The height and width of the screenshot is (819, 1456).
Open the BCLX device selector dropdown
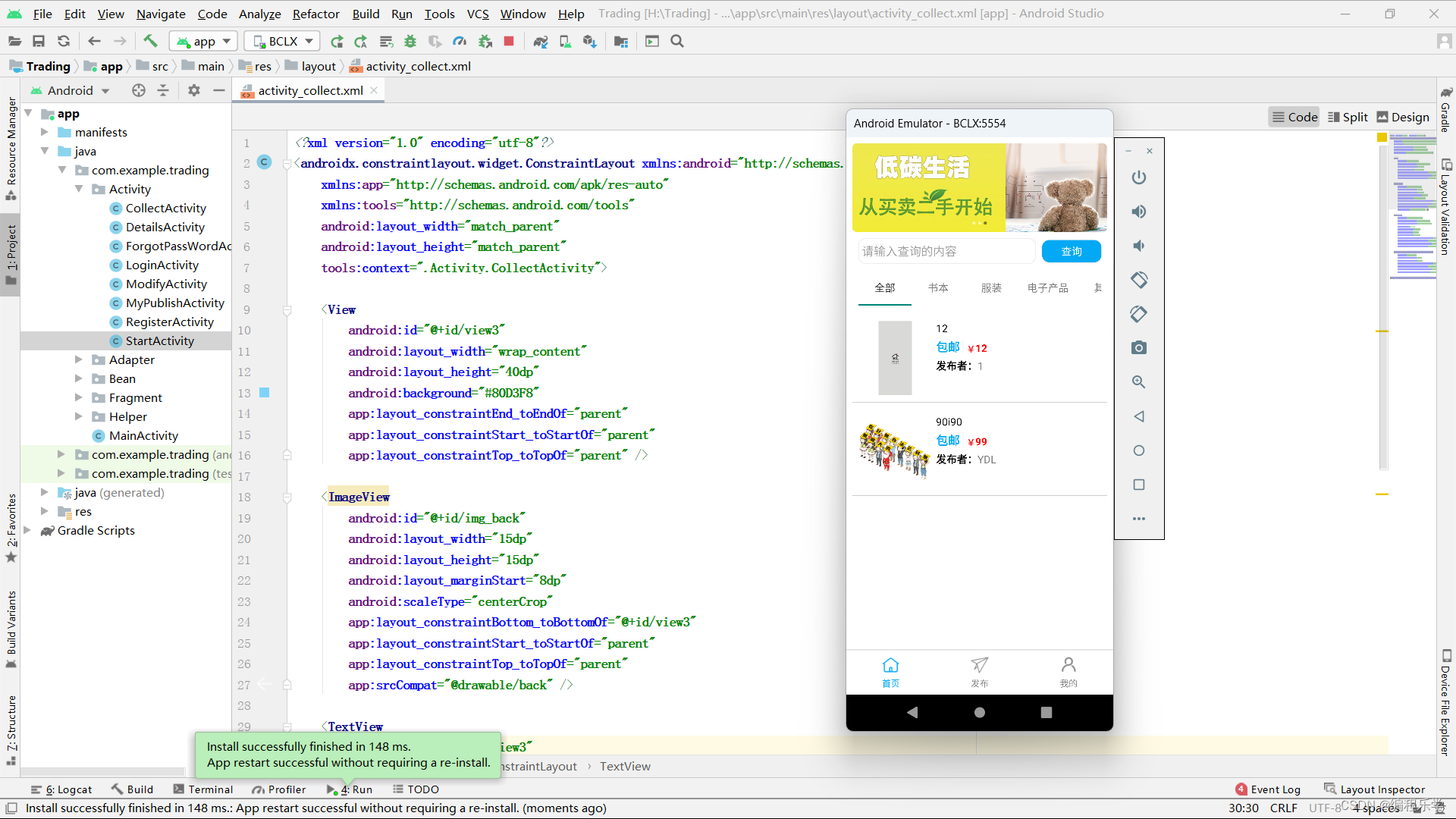click(283, 41)
